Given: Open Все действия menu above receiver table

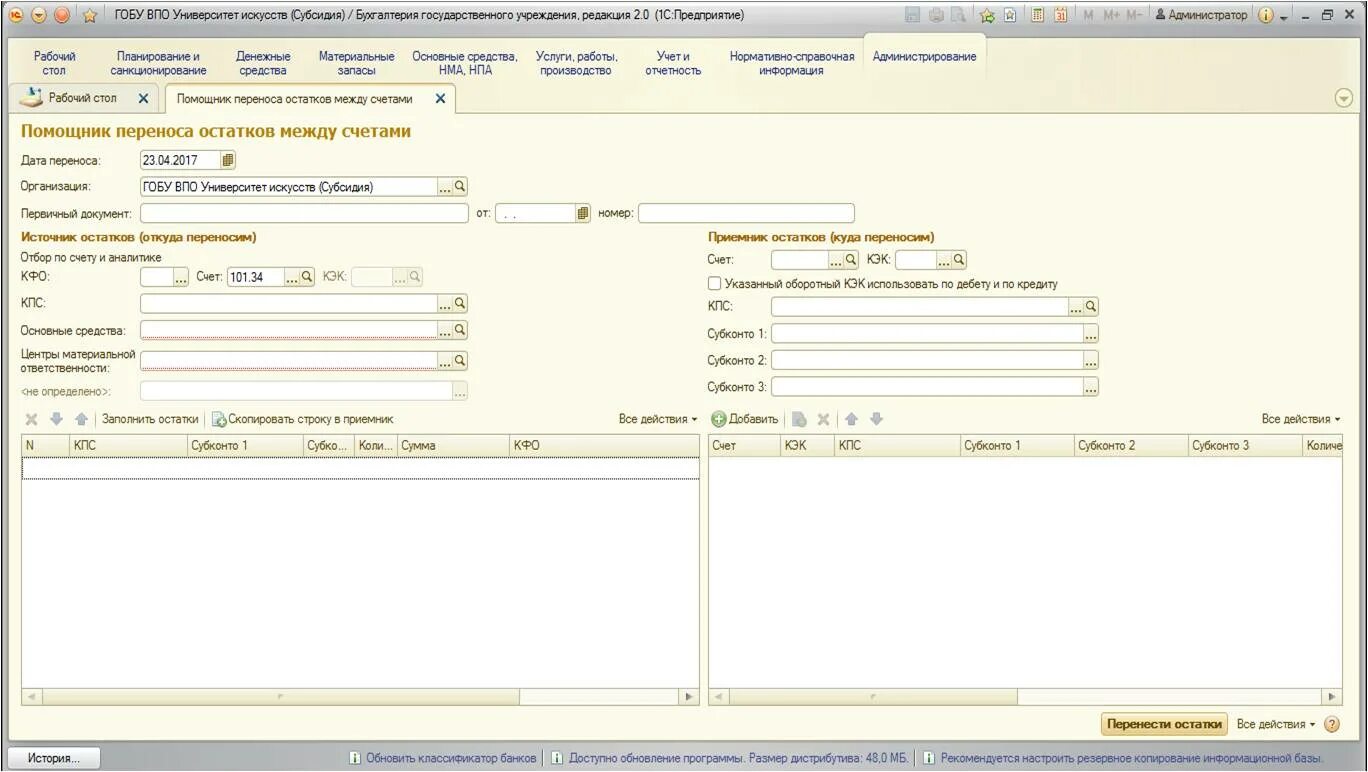Looking at the screenshot, I should (1301, 419).
